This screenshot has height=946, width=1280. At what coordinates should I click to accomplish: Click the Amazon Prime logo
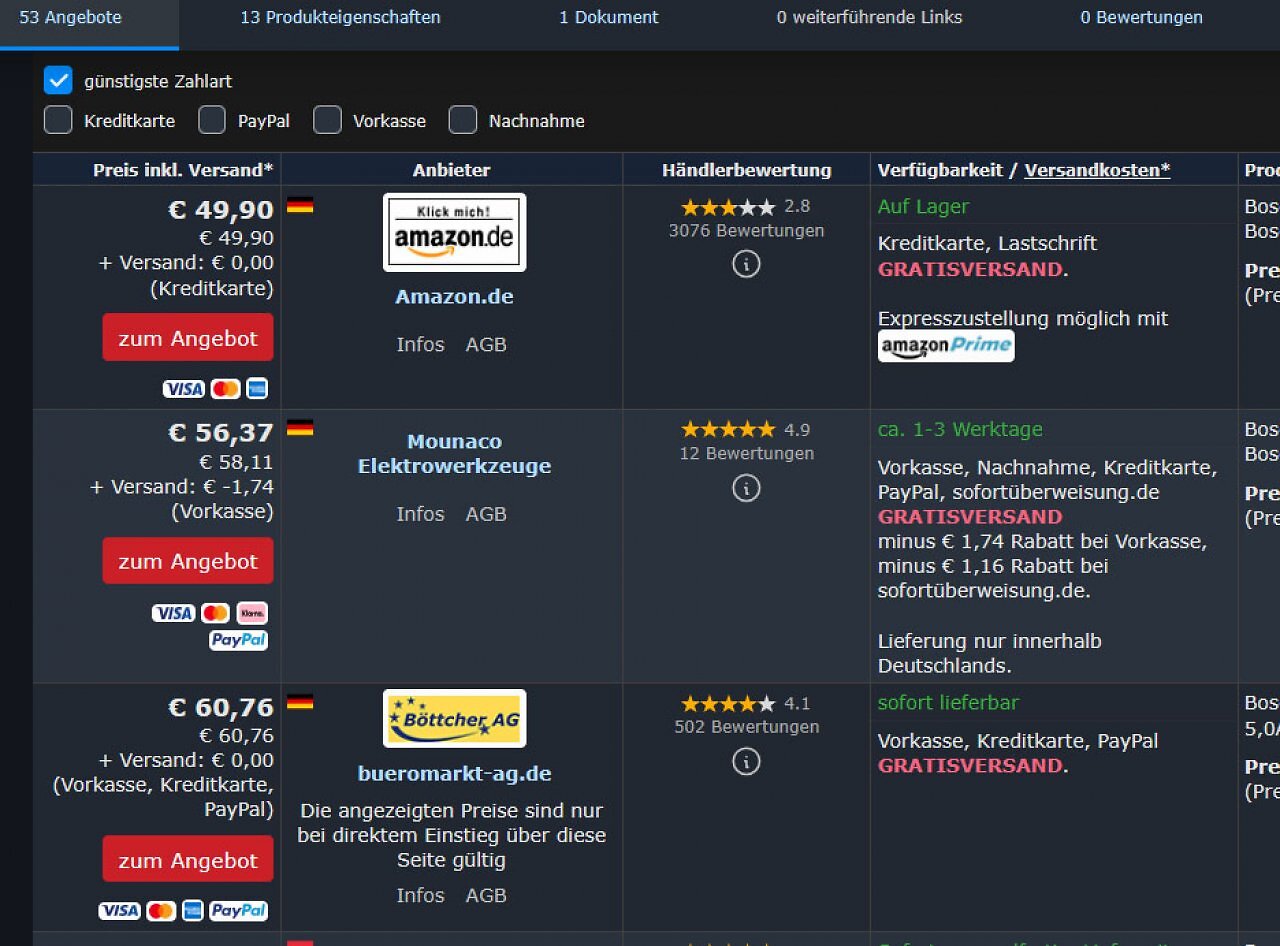(946, 346)
